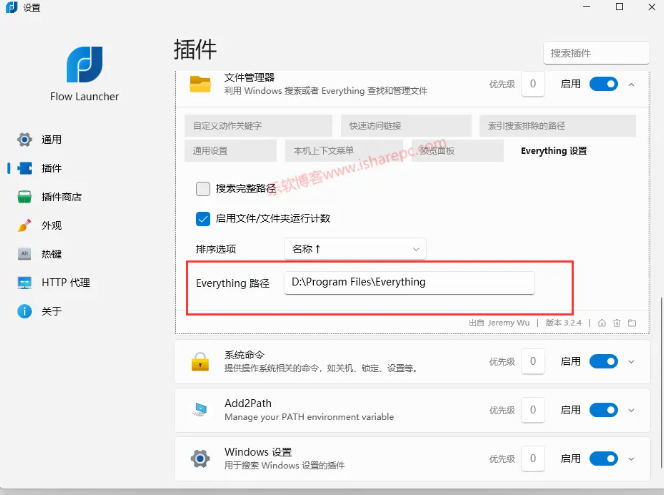Expand the Windows 设置 plugin chevron
The height and width of the screenshot is (496, 664).
coord(631,459)
